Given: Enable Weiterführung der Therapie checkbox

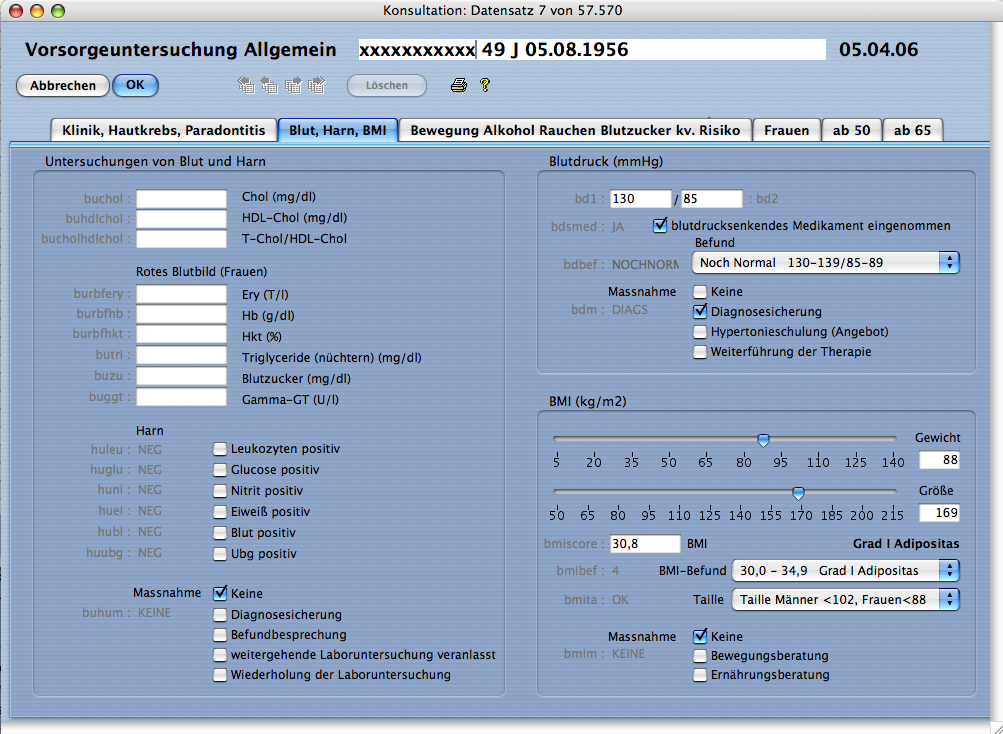Looking at the screenshot, I should [x=700, y=351].
